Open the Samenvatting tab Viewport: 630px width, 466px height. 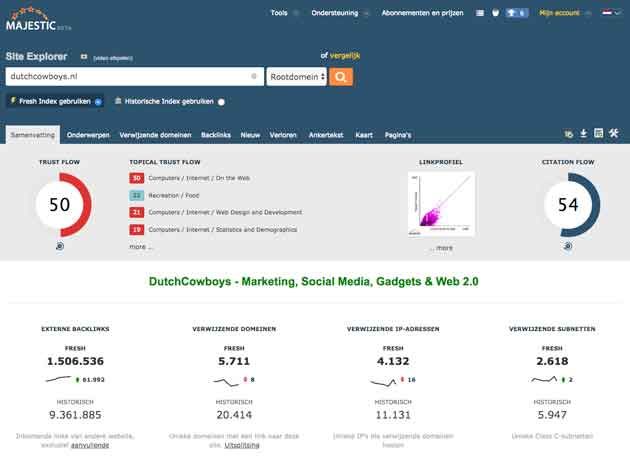(33, 135)
